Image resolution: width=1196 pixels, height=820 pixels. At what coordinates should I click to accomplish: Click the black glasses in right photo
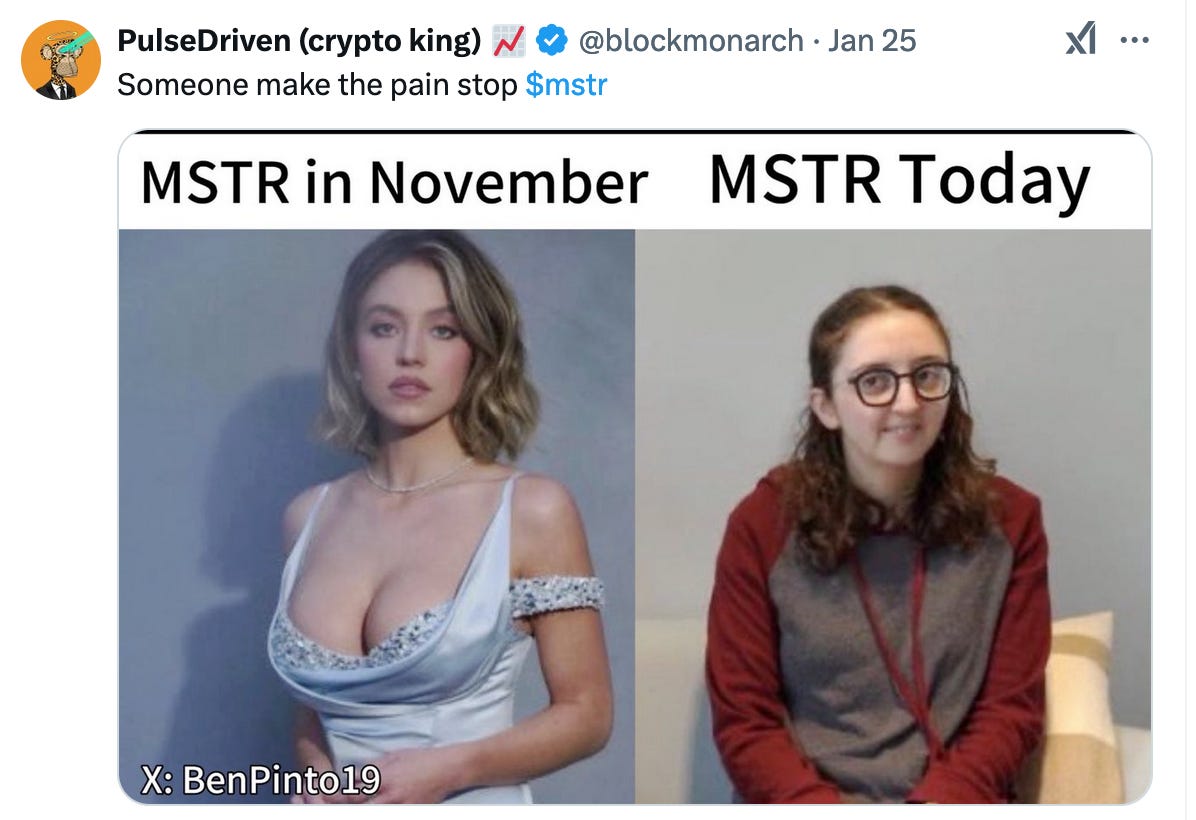(902, 384)
